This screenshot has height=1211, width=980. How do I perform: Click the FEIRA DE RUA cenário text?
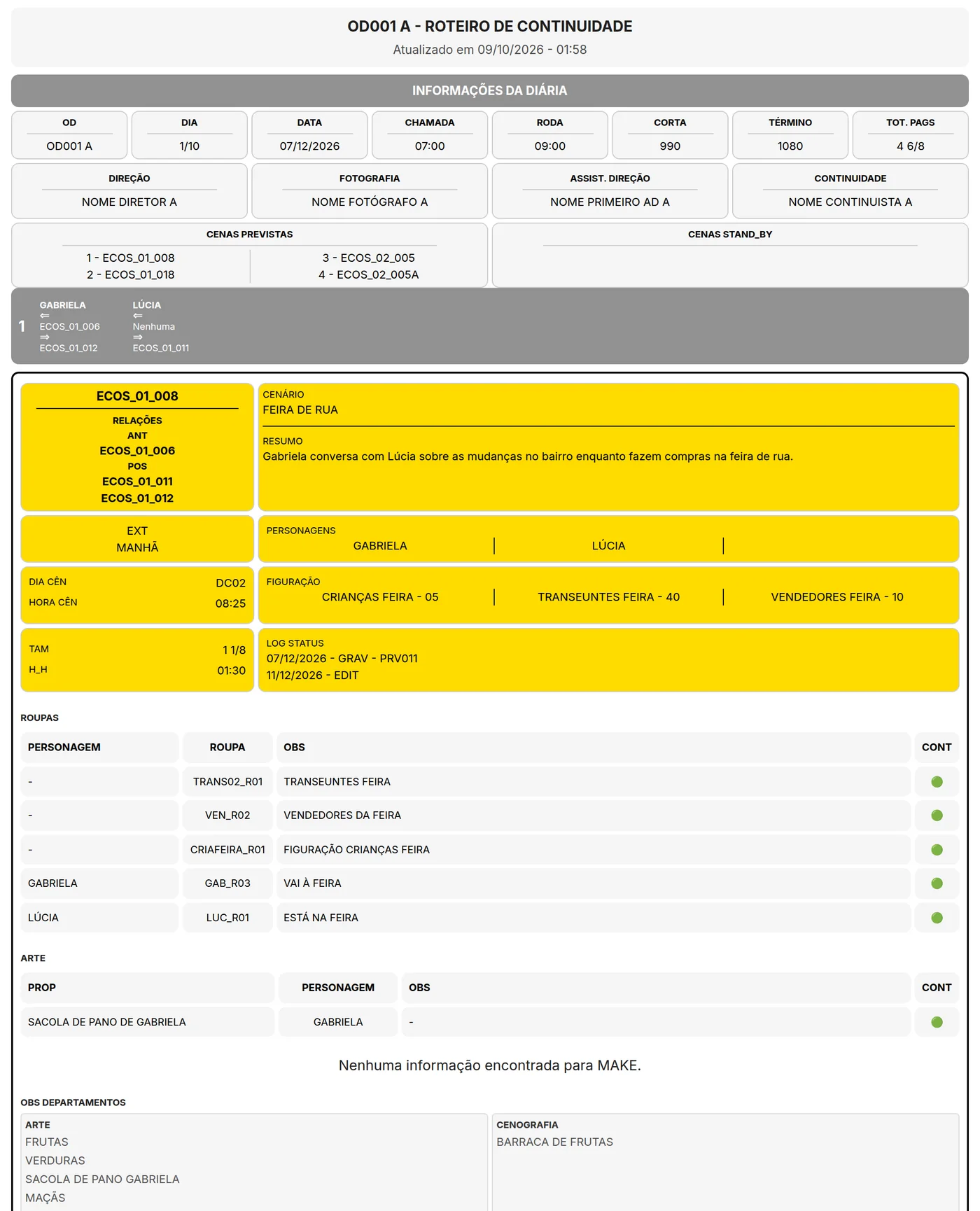(300, 409)
